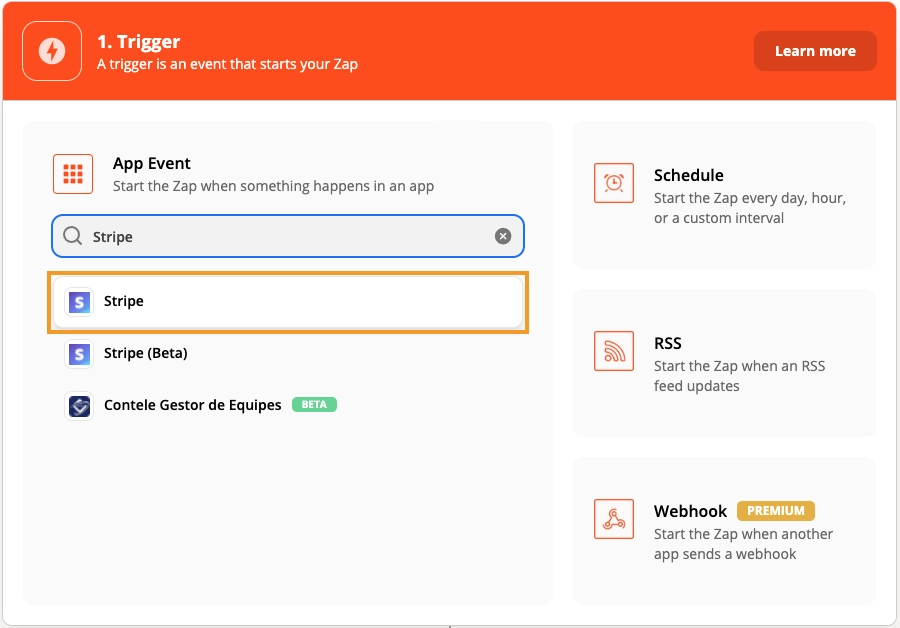Image resolution: width=900 pixels, height=628 pixels.
Task: Click the Stripe (Beta) logo icon
Action: coord(79,354)
